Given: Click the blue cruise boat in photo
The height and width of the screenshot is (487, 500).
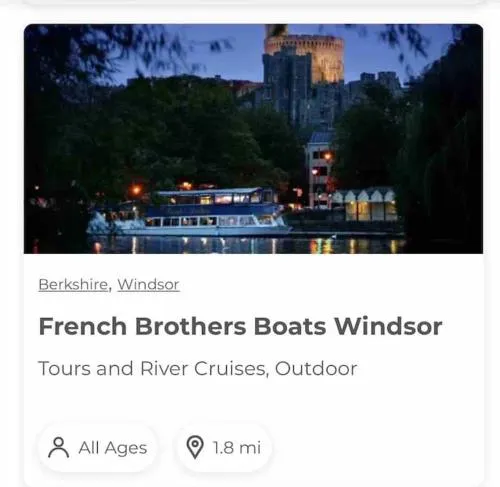Looking at the screenshot, I should tap(189, 212).
